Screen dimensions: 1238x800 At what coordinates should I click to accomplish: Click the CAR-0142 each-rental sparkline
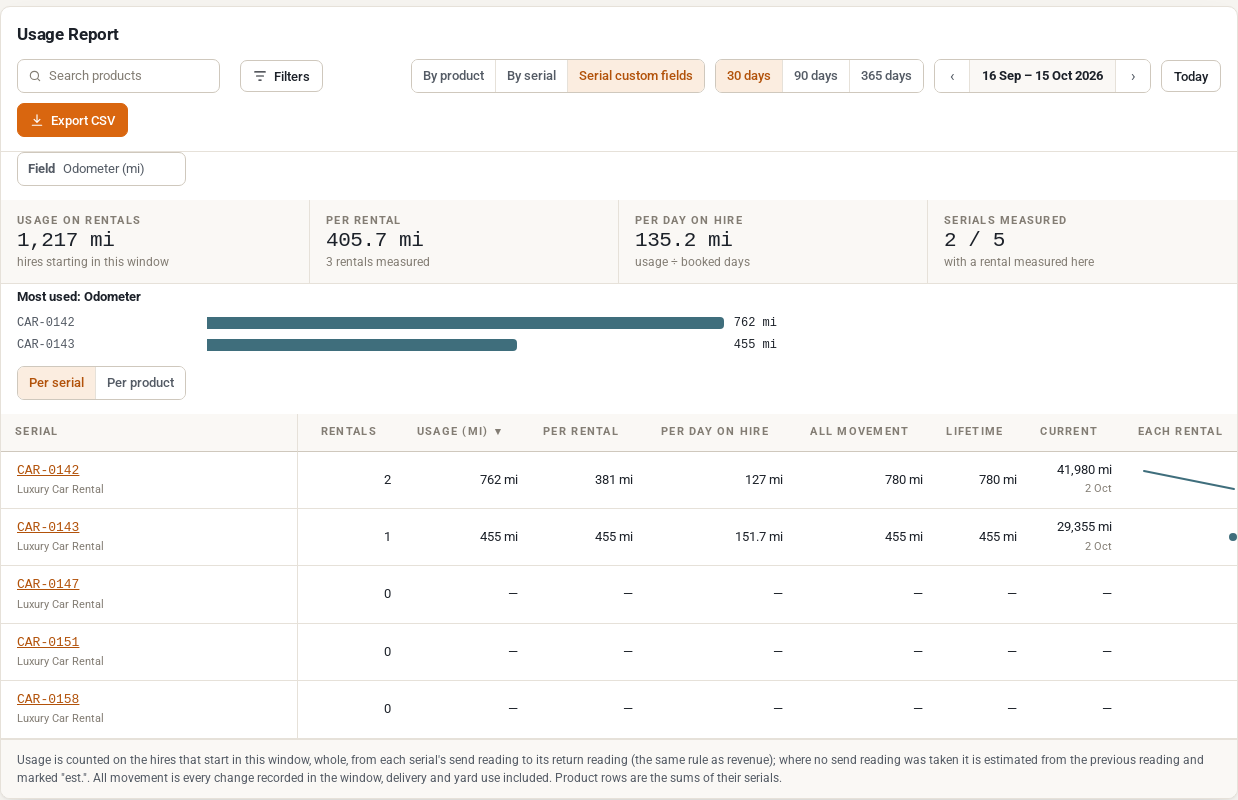(1189, 479)
